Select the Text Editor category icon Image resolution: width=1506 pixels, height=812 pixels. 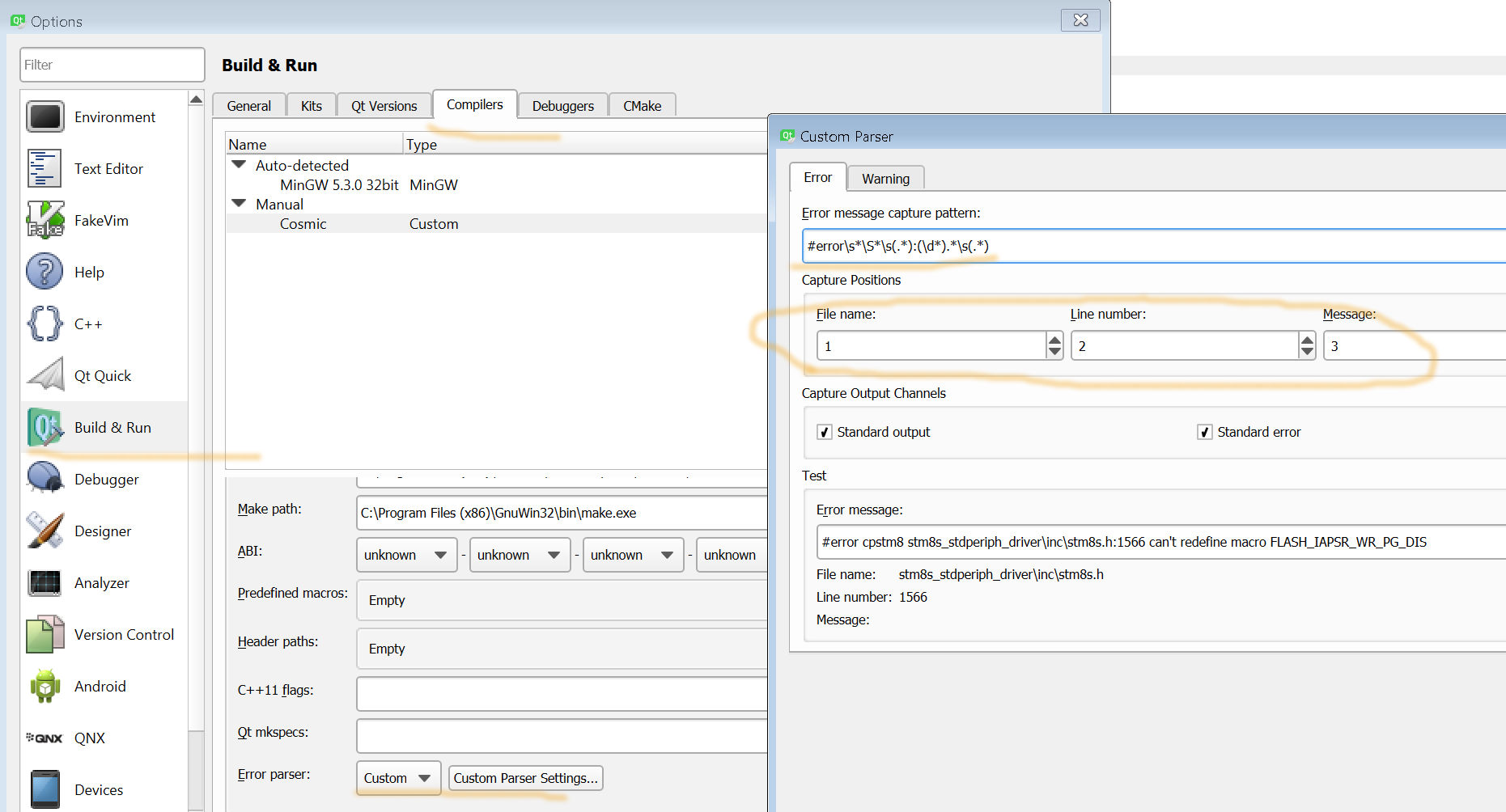[45, 168]
